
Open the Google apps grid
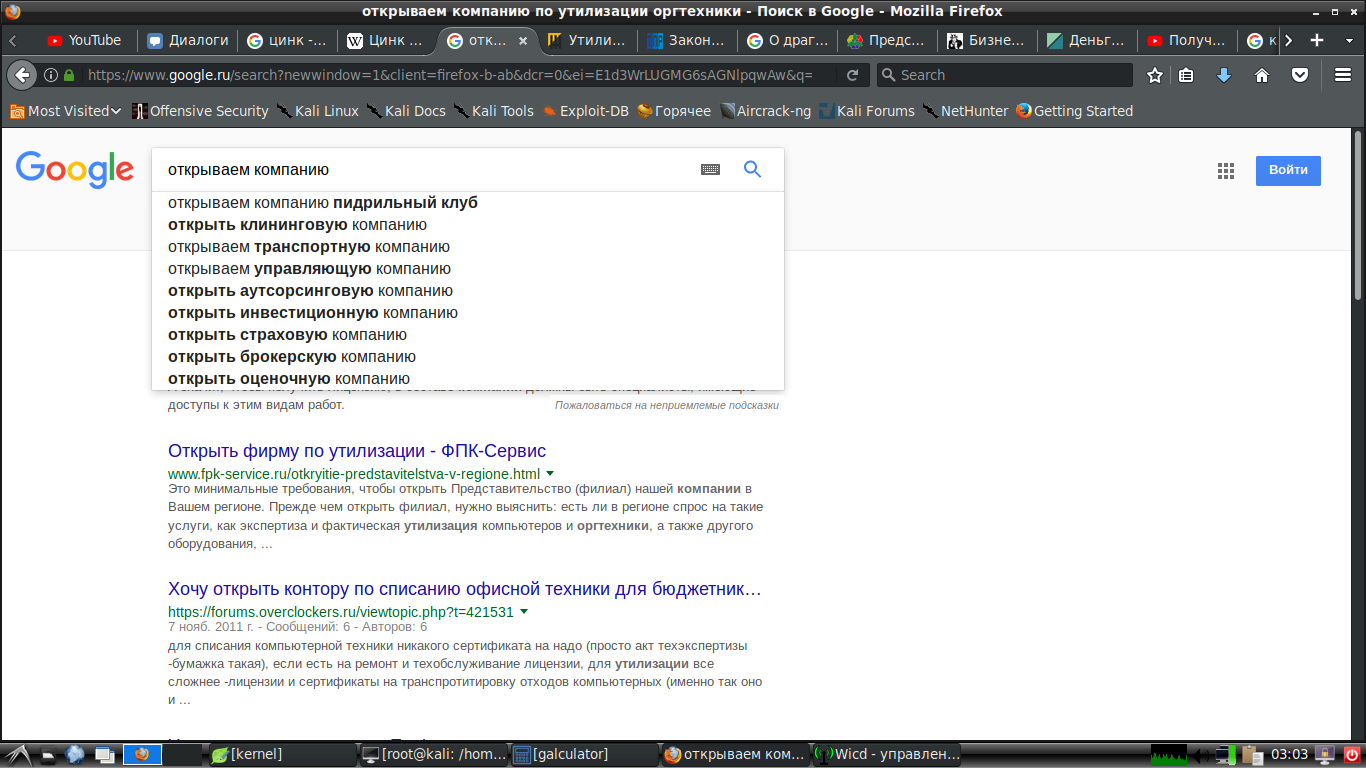pyautogui.click(x=1226, y=171)
